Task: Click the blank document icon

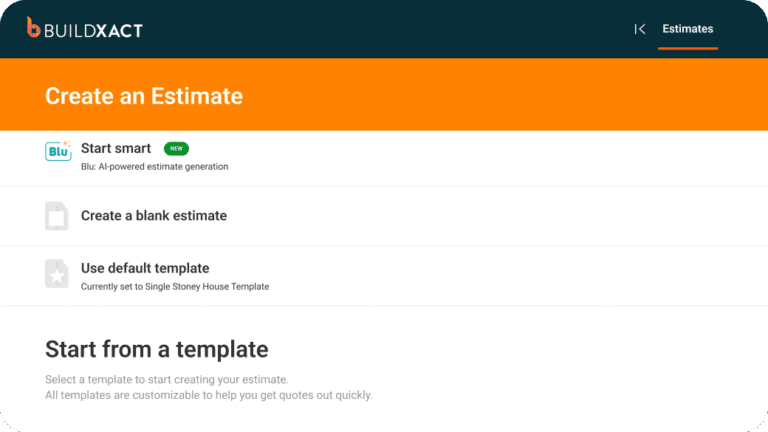Action: pos(58,216)
